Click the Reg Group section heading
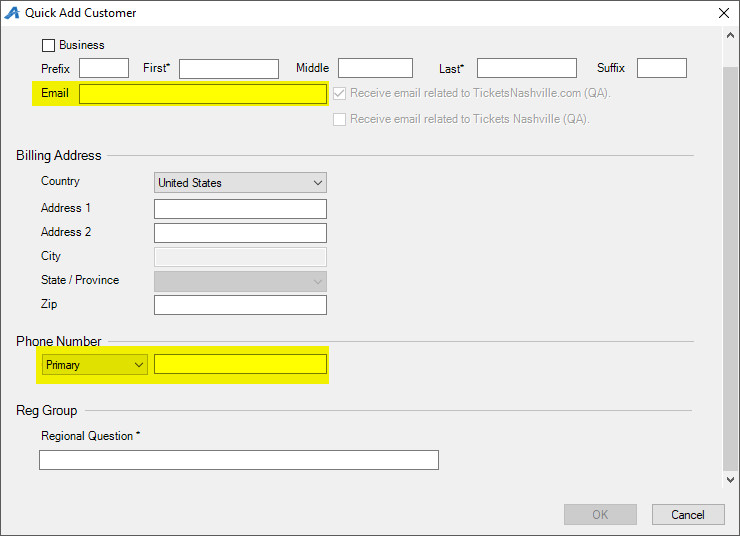 (46, 410)
